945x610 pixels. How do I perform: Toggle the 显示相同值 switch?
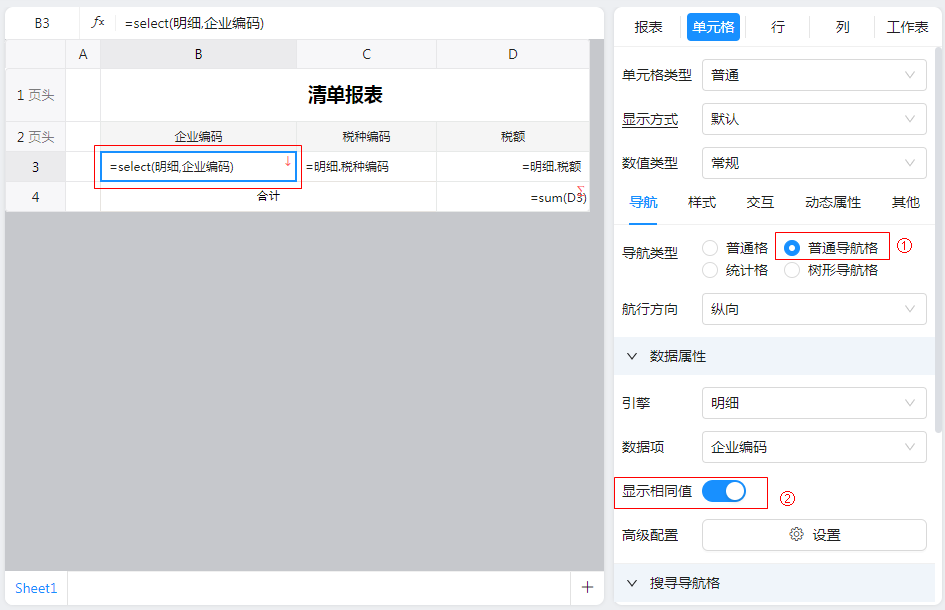pos(724,491)
